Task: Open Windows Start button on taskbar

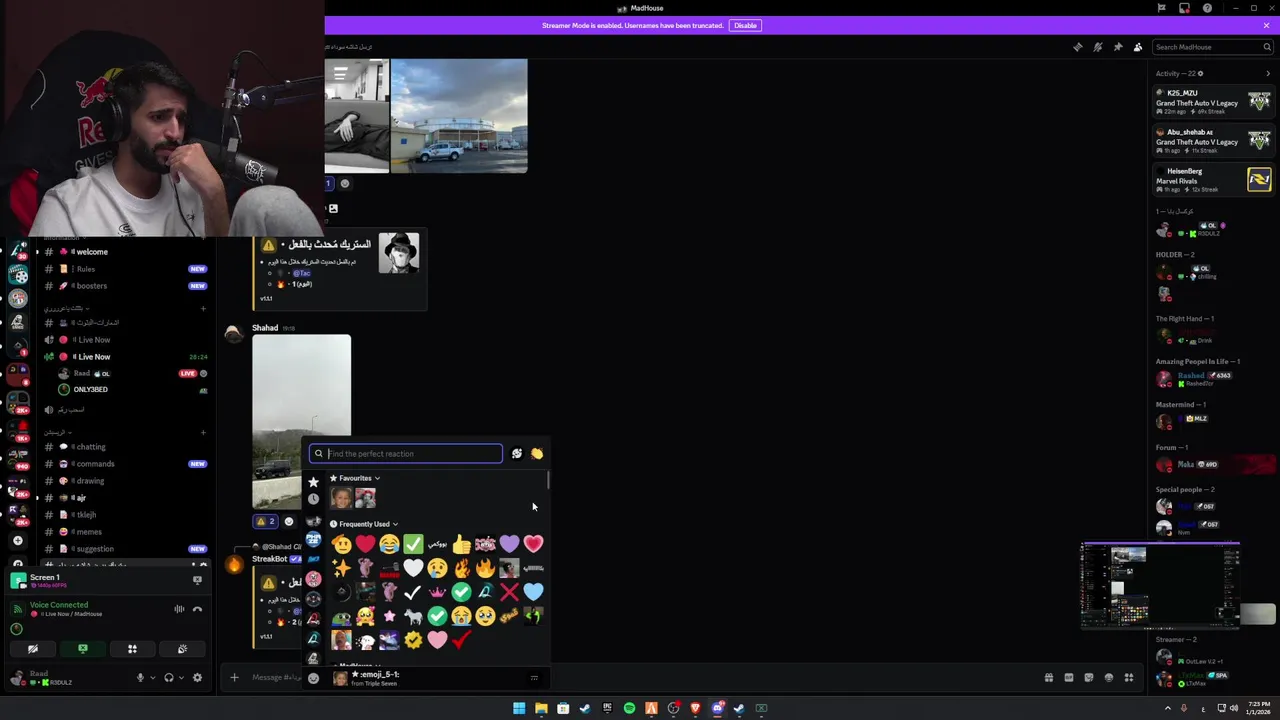Action: point(519,708)
